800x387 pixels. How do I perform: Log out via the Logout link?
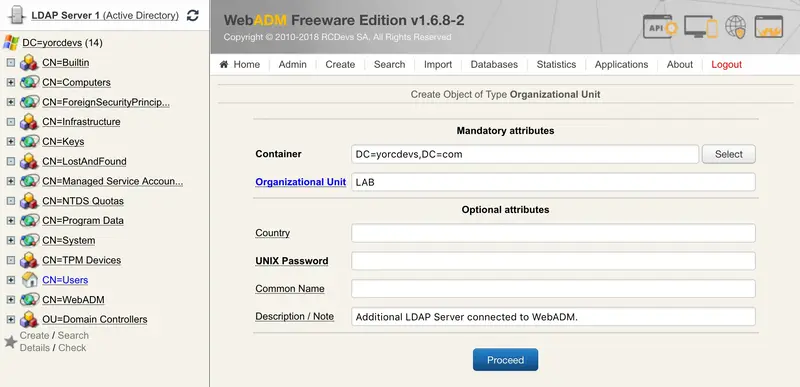tap(727, 65)
